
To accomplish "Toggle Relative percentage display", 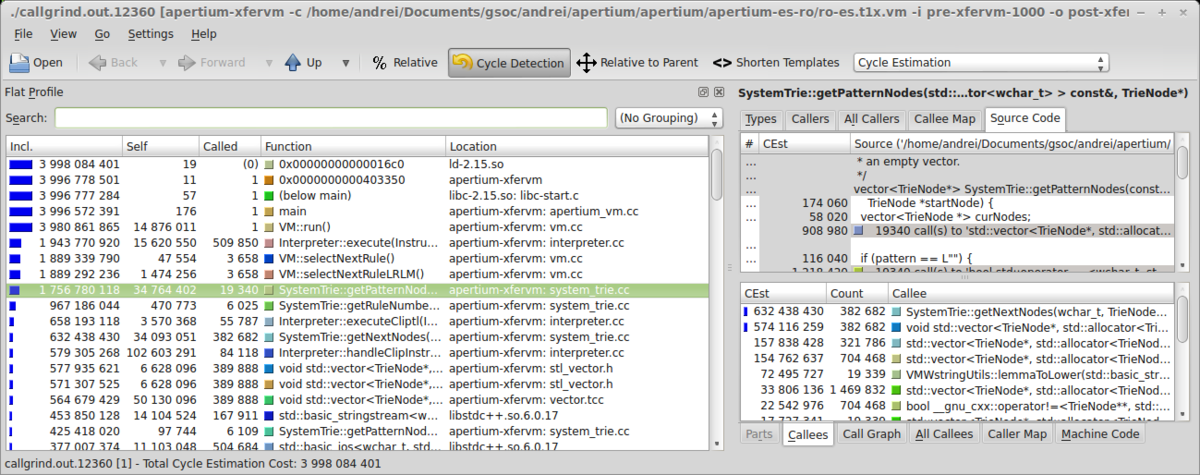I will tap(404, 63).
